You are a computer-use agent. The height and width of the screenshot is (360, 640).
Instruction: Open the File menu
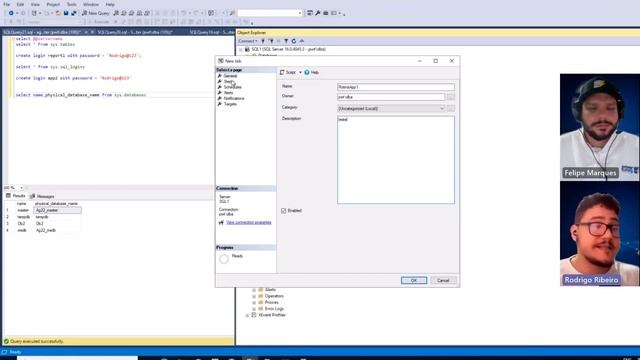click(x=7, y=4)
